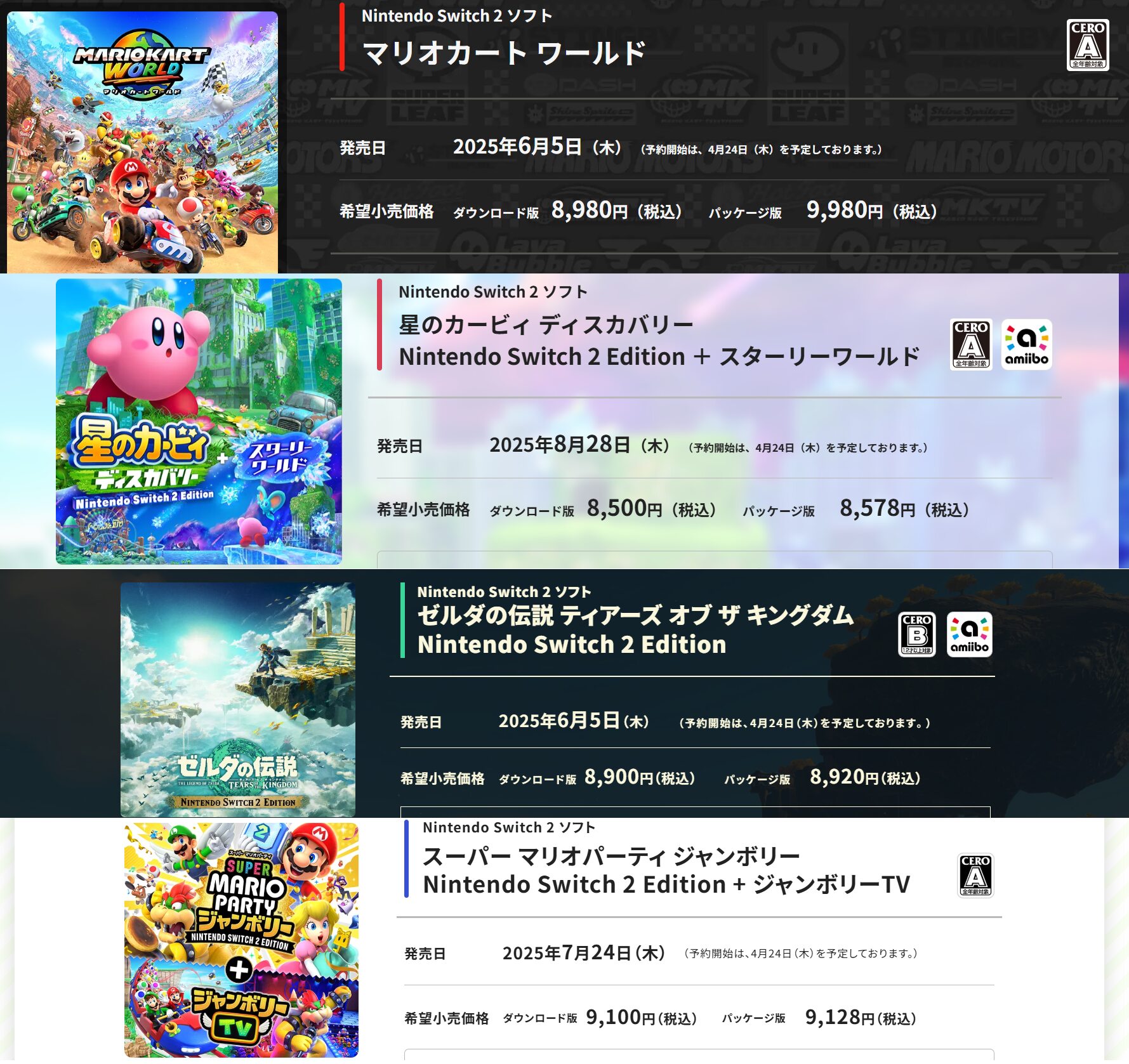Click the ダウンロード版 label in the Mario Party section
1129x1064 pixels.
(x=540, y=1018)
